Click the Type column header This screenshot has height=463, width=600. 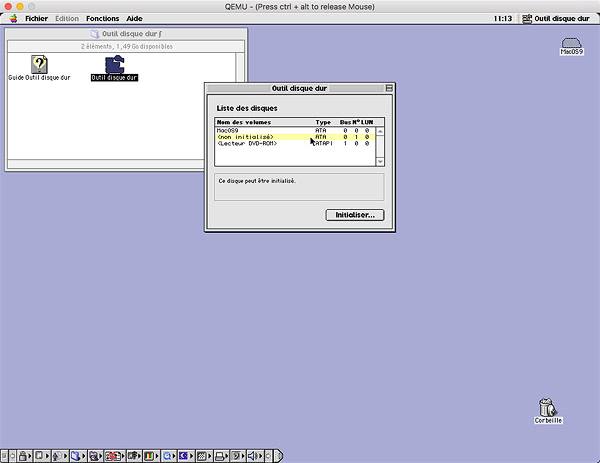coord(323,122)
